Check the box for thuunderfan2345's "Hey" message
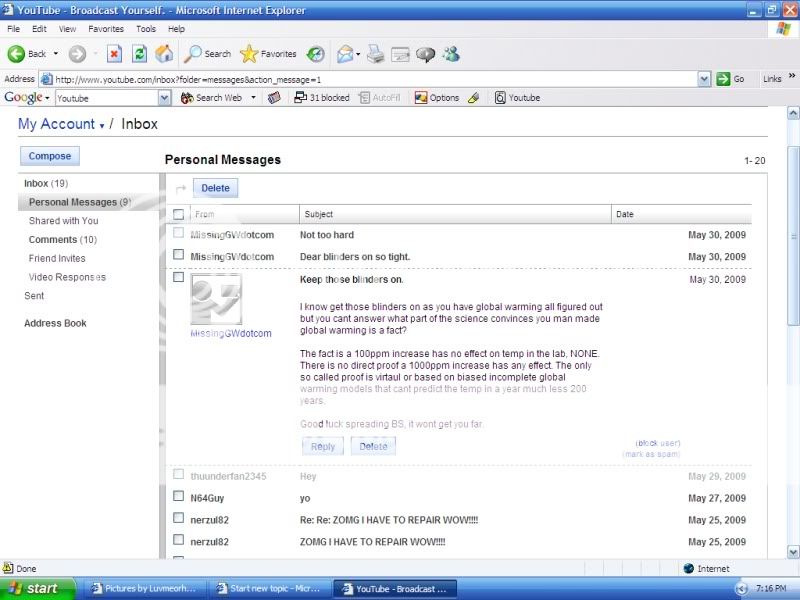 click(178, 474)
